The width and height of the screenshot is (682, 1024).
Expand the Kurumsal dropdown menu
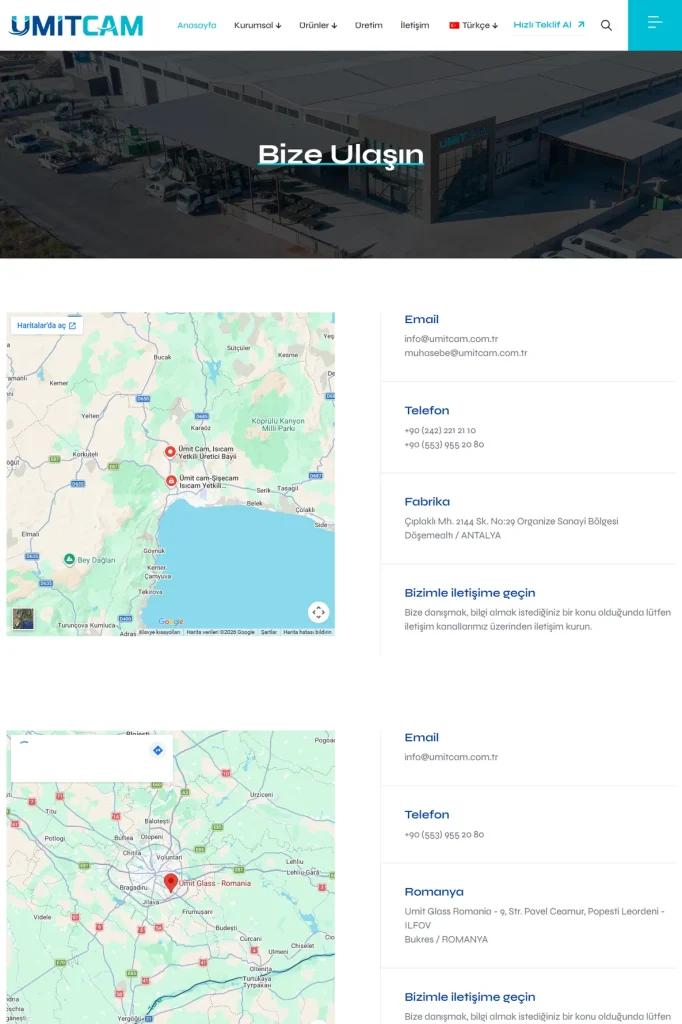pos(257,25)
